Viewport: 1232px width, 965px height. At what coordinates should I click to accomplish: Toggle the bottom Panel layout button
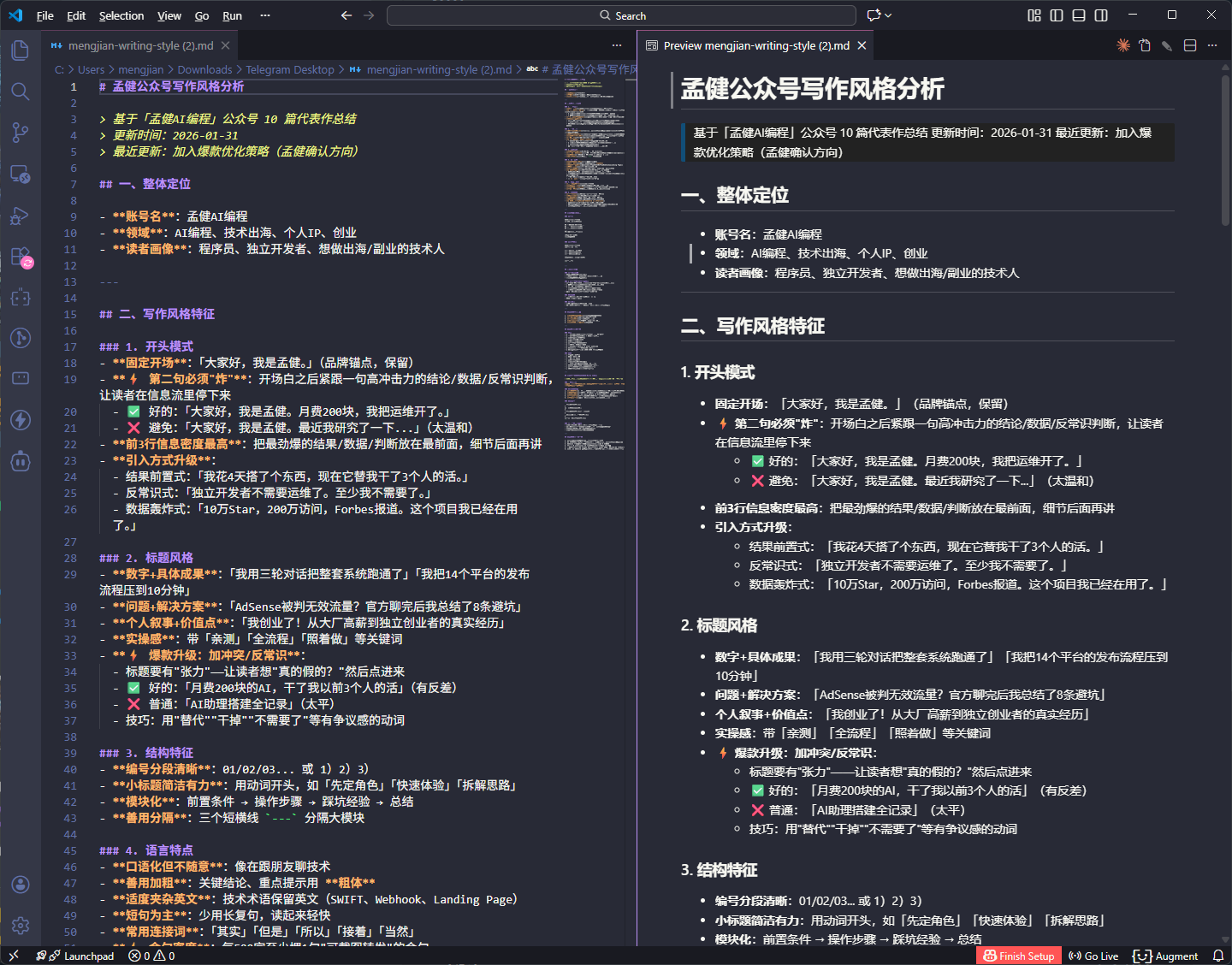(x=1079, y=15)
